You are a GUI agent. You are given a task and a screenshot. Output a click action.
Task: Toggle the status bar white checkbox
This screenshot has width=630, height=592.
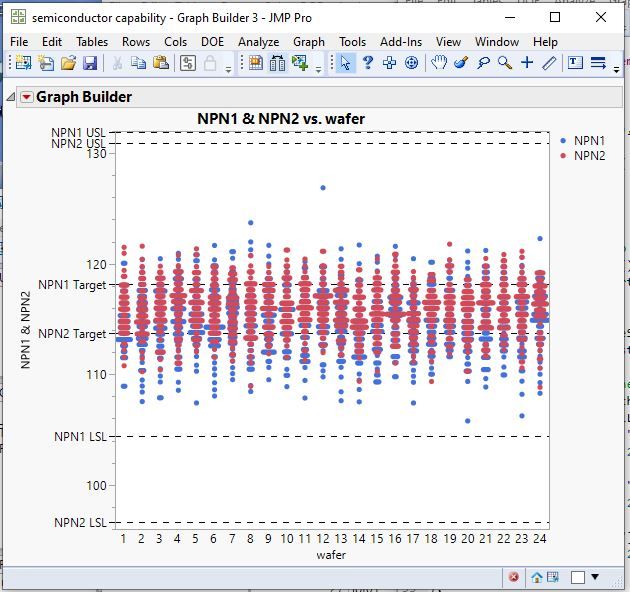(577, 577)
